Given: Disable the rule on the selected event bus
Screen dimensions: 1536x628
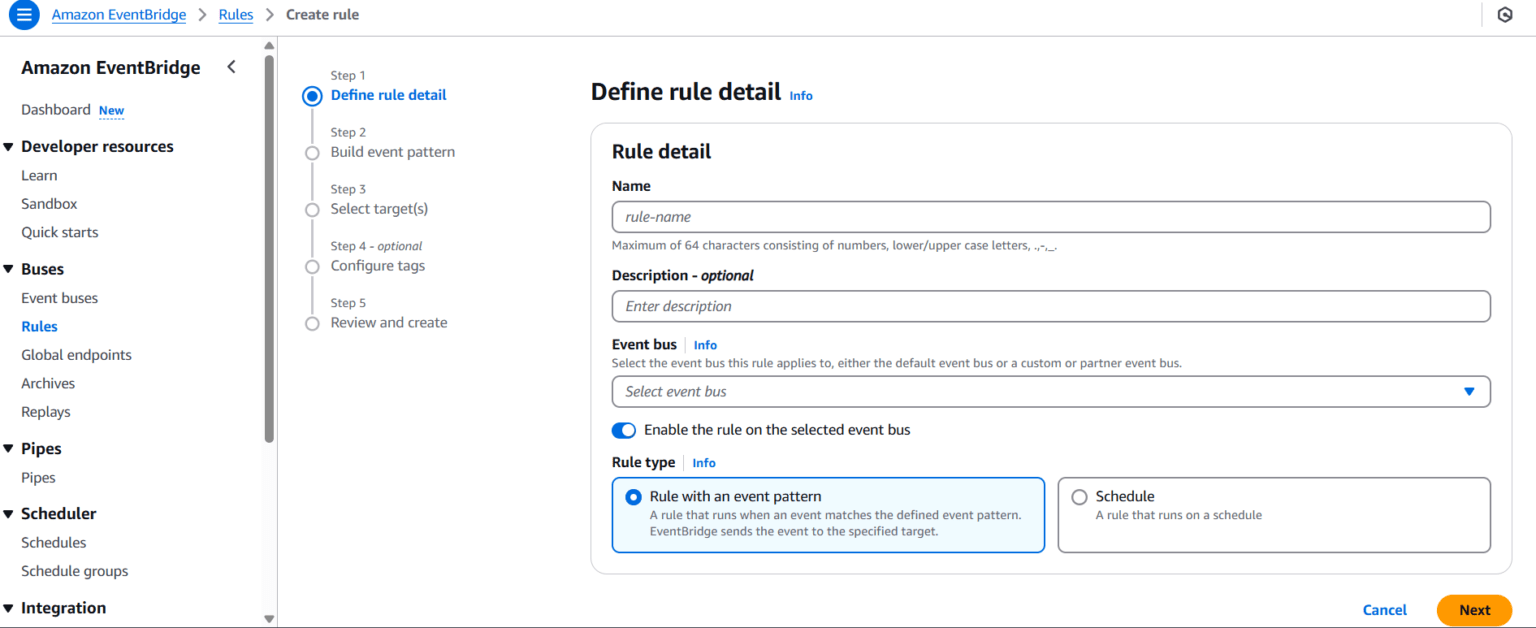Looking at the screenshot, I should click(623, 430).
